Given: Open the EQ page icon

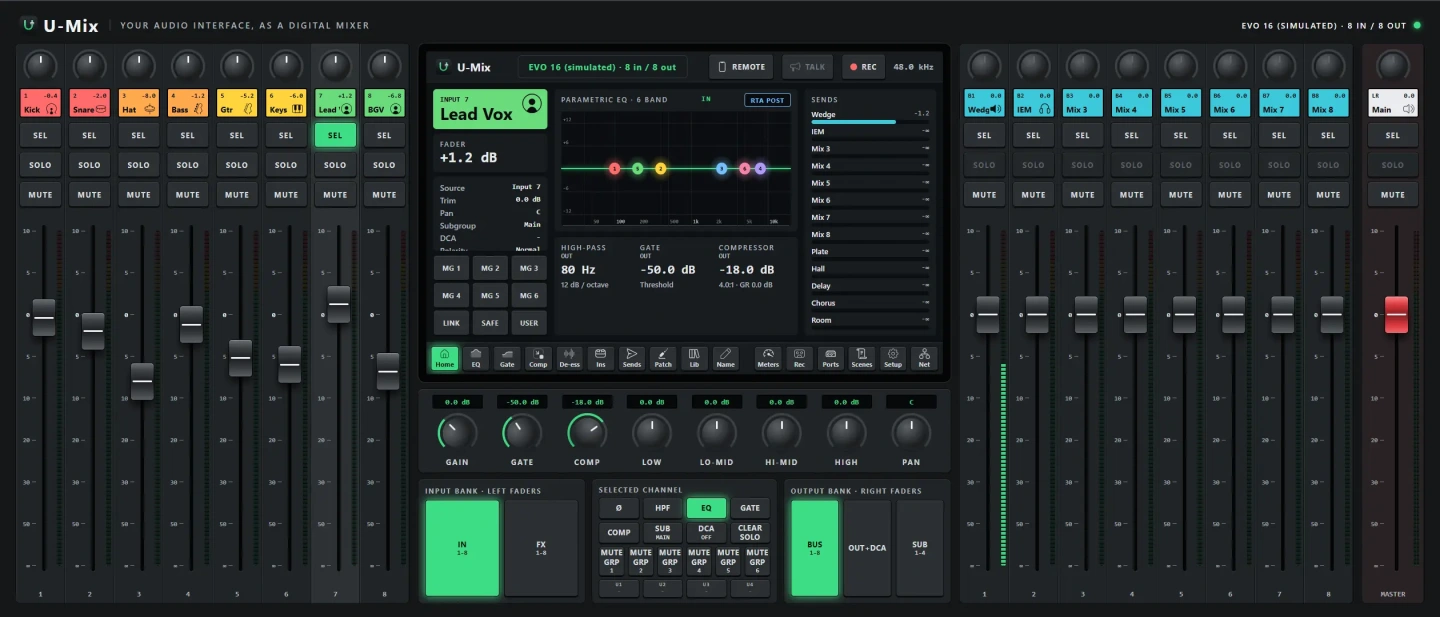Looking at the screenshot, I should (x=476, y=358).
